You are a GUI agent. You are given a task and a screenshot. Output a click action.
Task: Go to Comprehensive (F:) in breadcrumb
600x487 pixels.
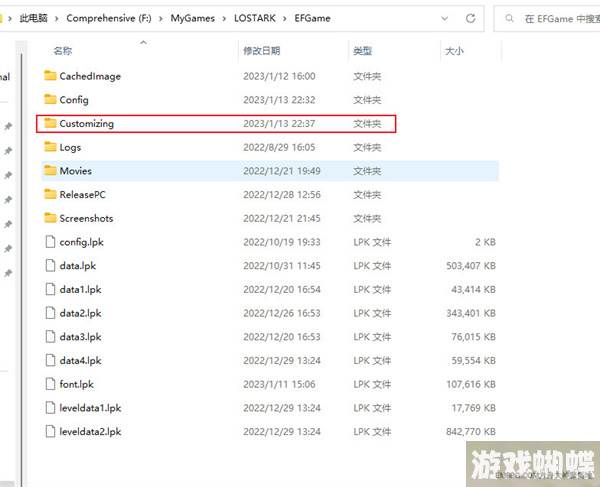[x=109, y=18]
